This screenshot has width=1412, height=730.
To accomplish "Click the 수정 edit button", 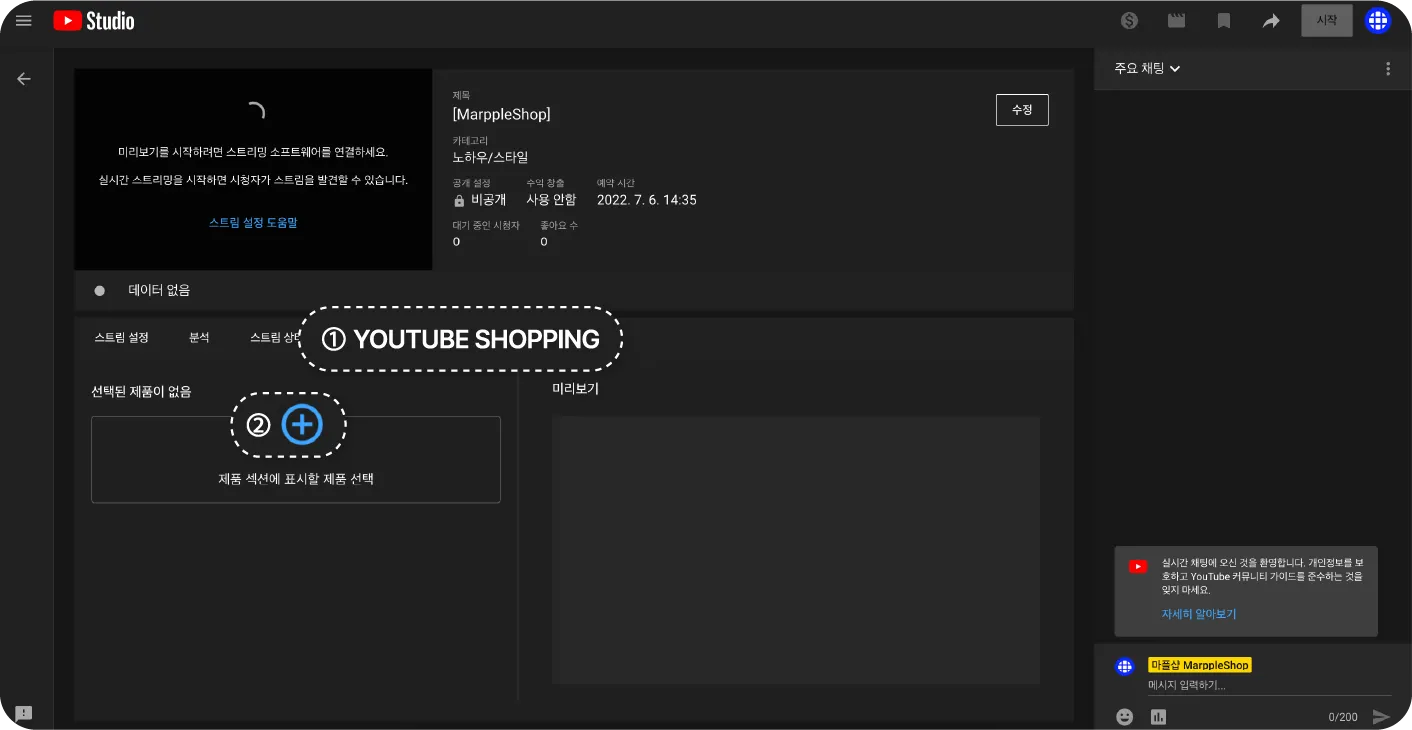I will (x=1022, y=110).
